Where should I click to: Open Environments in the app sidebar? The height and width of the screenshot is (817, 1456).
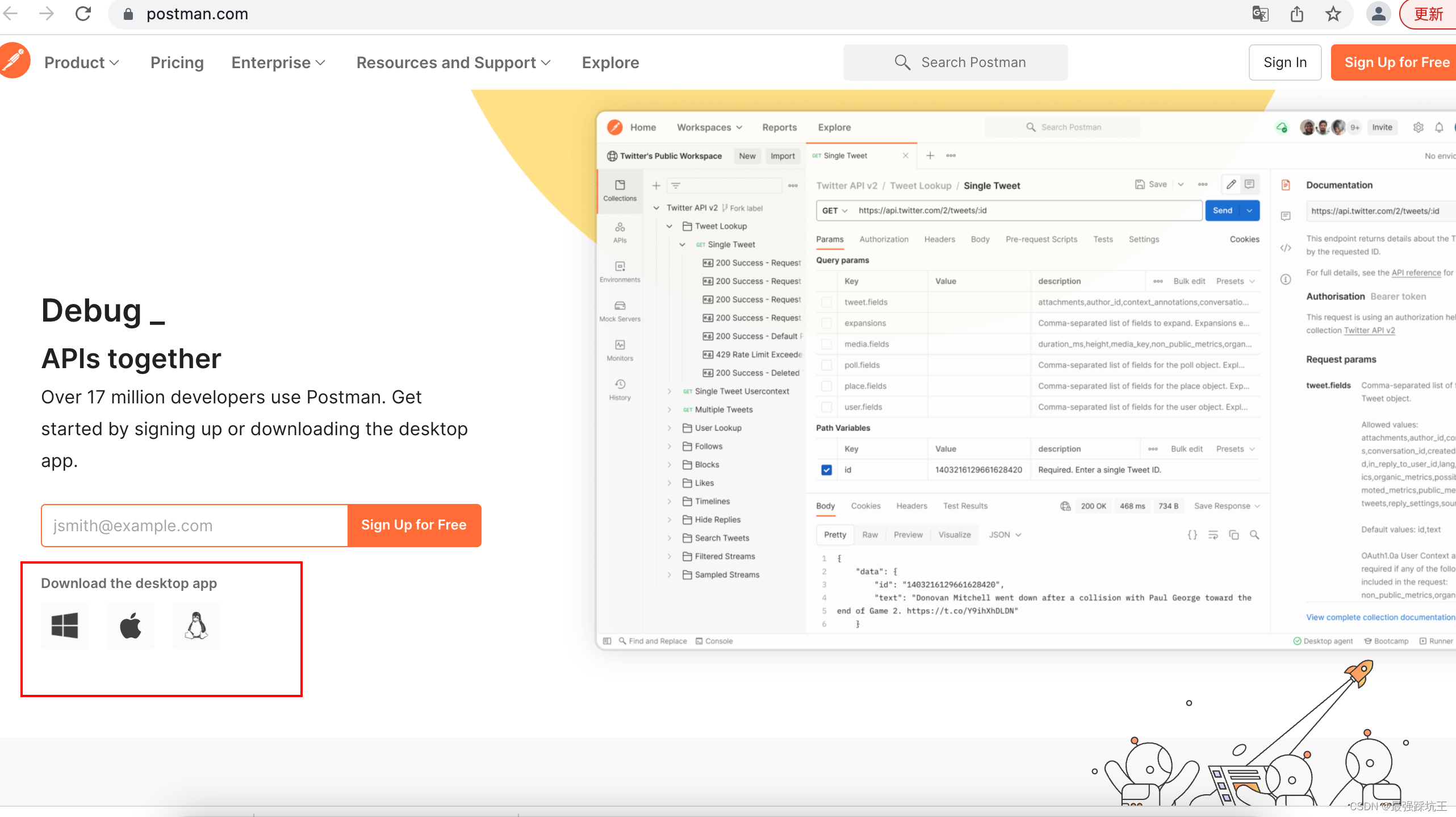pyautogui.click(x=620, y=272)
